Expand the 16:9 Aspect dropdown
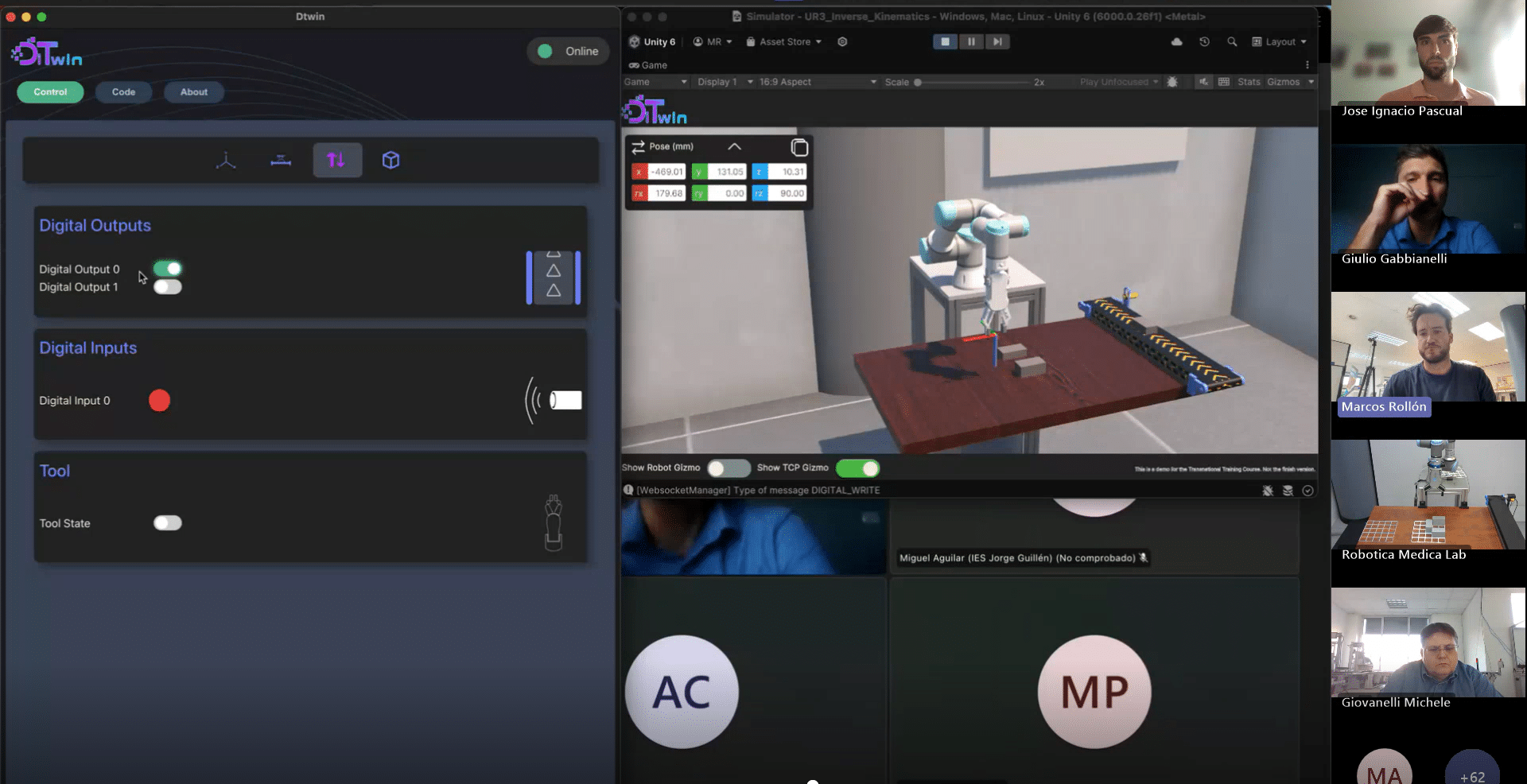This screenshot has width=1527, height=784. [x=817, y=82]
